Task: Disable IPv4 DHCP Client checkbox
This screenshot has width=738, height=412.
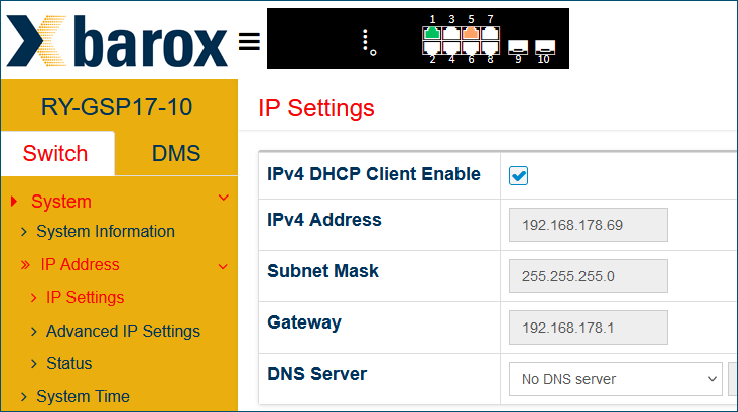Action: pyautogui.click(x=519, y=176)
